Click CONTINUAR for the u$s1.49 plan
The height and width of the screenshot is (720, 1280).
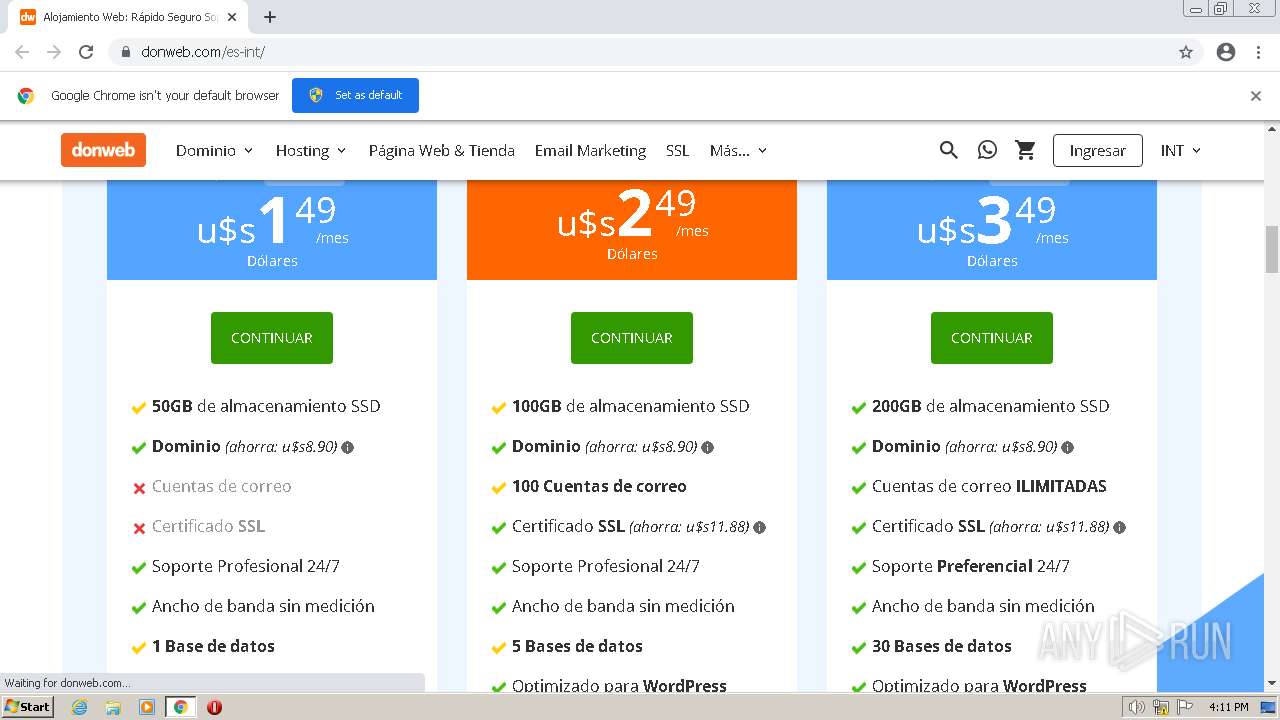tap(272, 338)
